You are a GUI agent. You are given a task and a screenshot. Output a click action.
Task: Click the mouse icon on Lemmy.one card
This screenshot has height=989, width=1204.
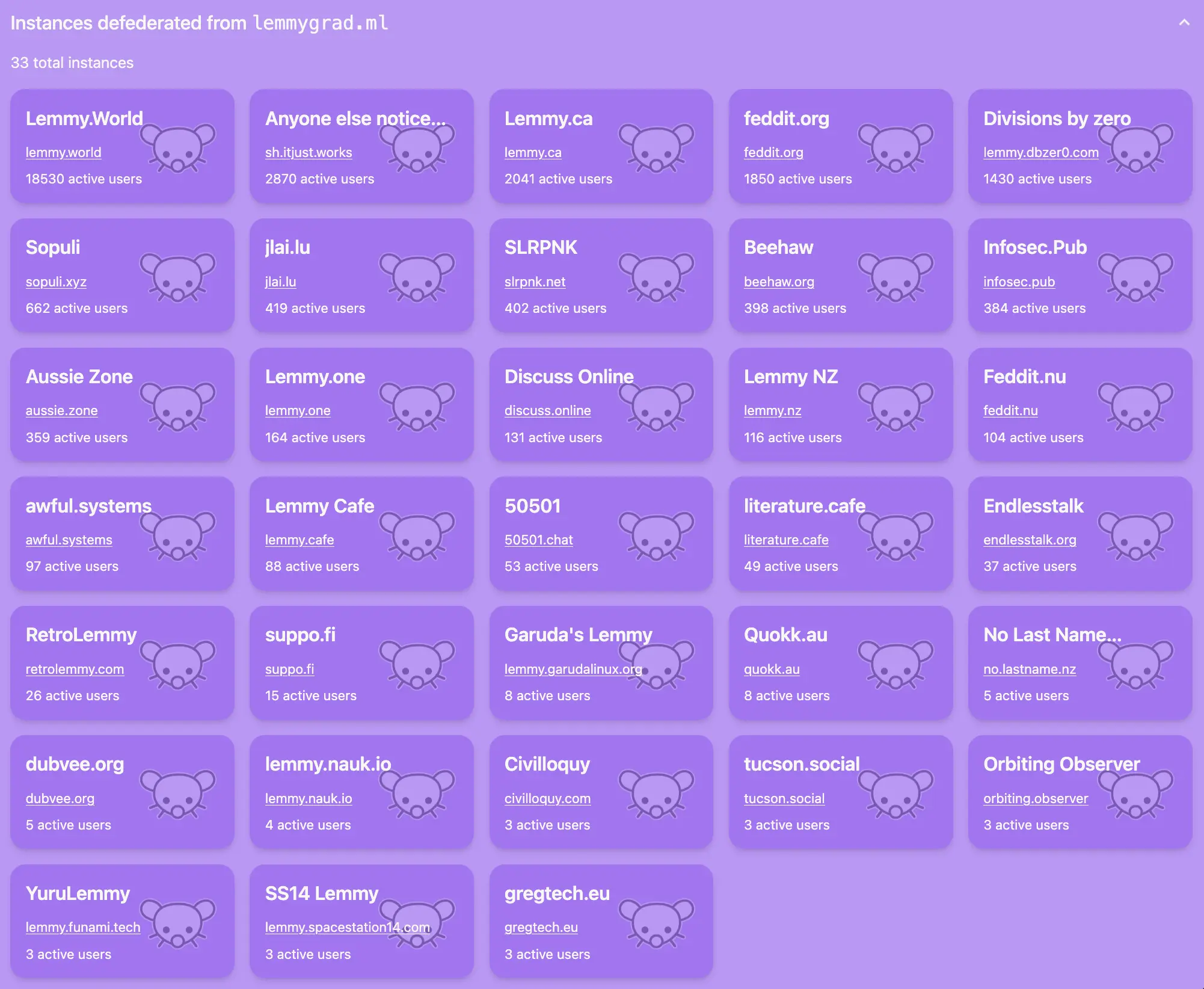pos(417,406)
